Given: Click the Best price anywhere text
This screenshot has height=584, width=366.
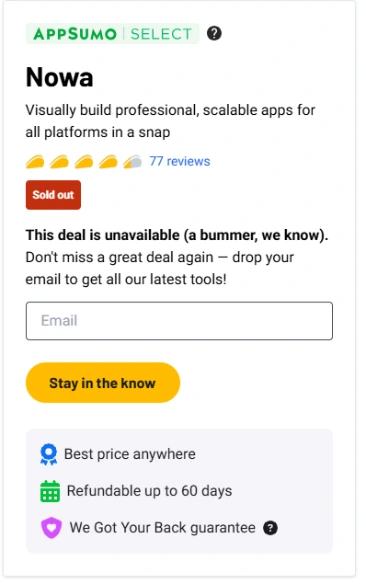Looking at the screenshot, I should pos(130,454).
